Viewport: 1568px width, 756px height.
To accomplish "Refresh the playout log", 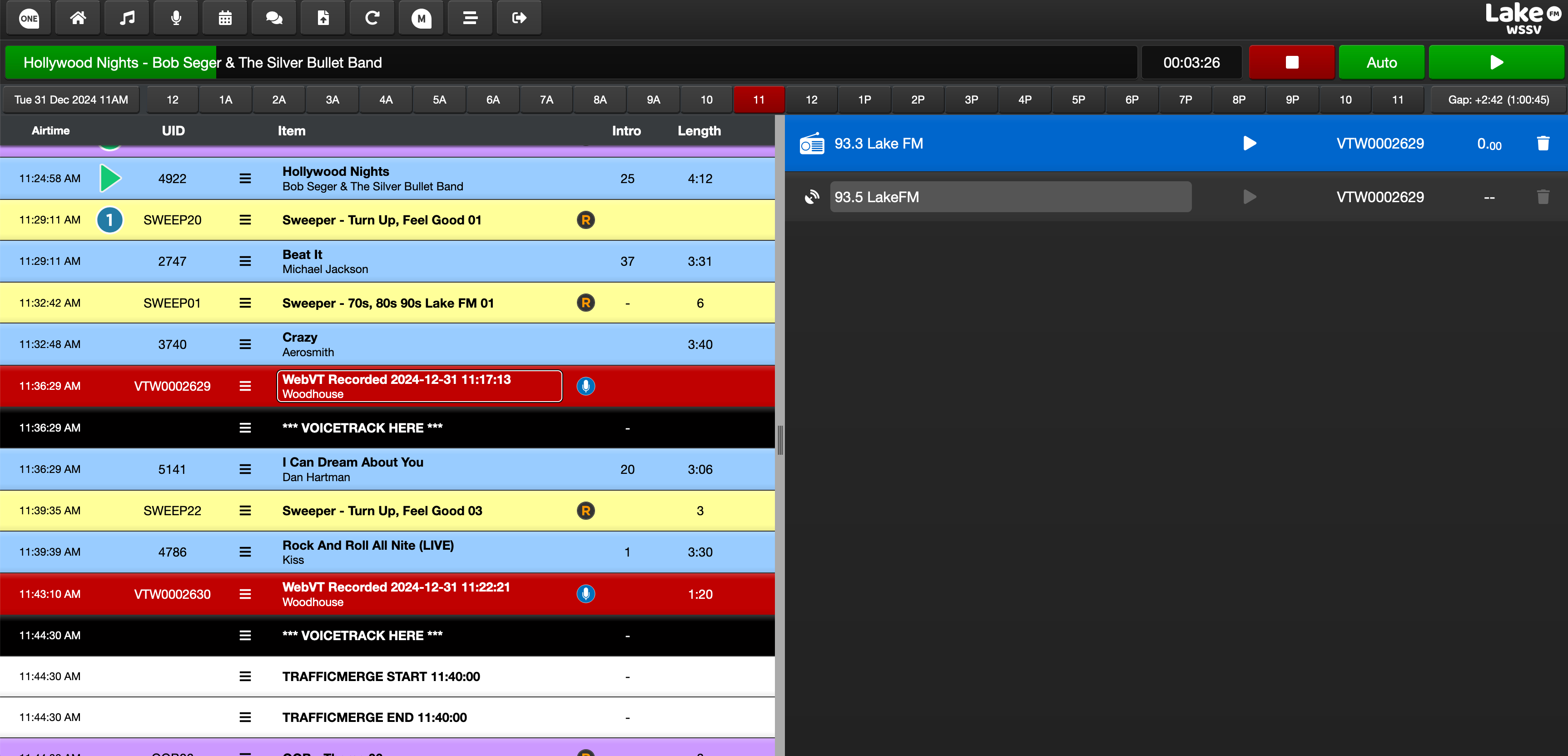I will pos(372,18).
